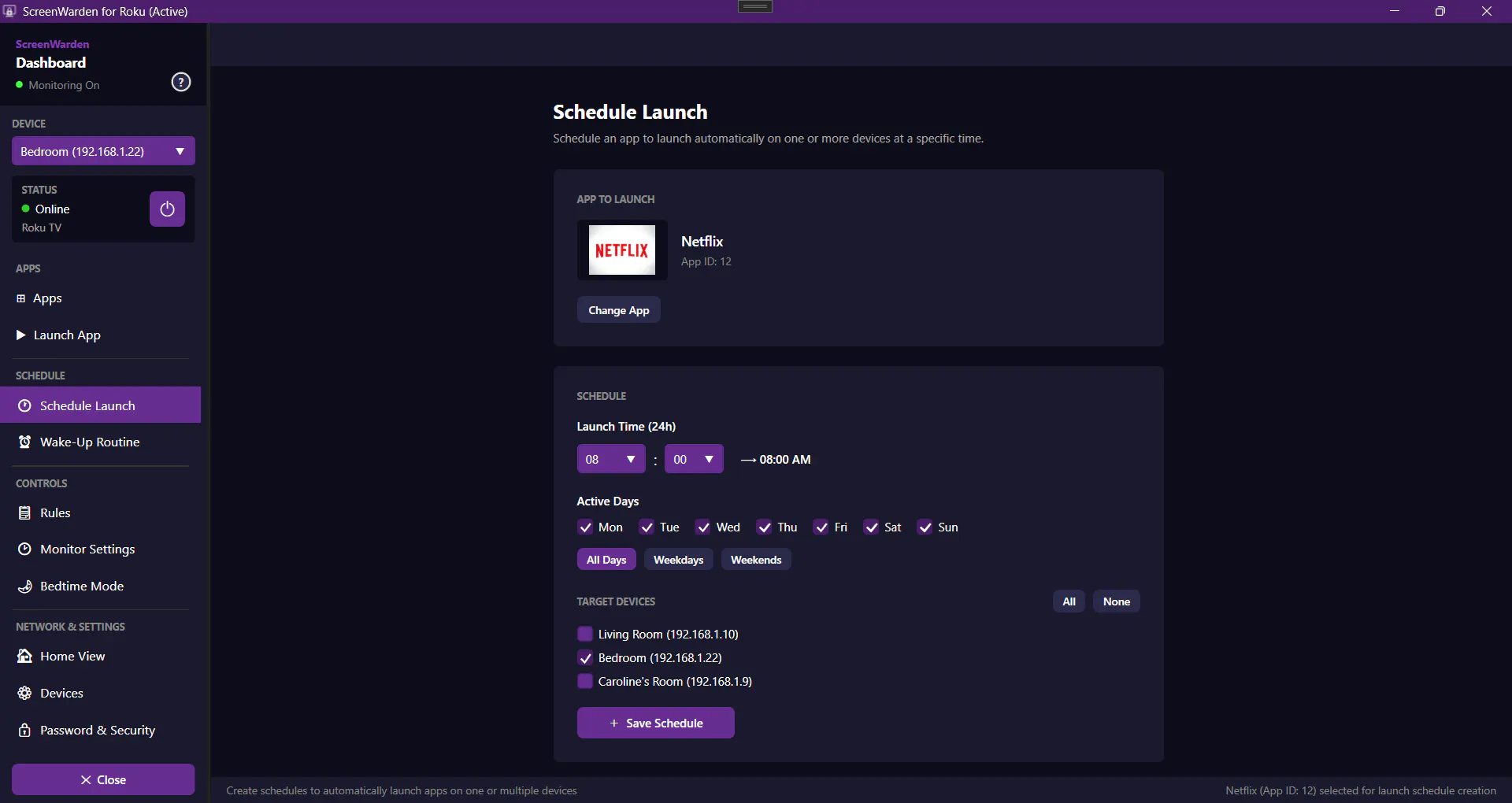Check Caroline's Room target device
Viewport: 1512px width, 803px height.
tap(585, 681)
